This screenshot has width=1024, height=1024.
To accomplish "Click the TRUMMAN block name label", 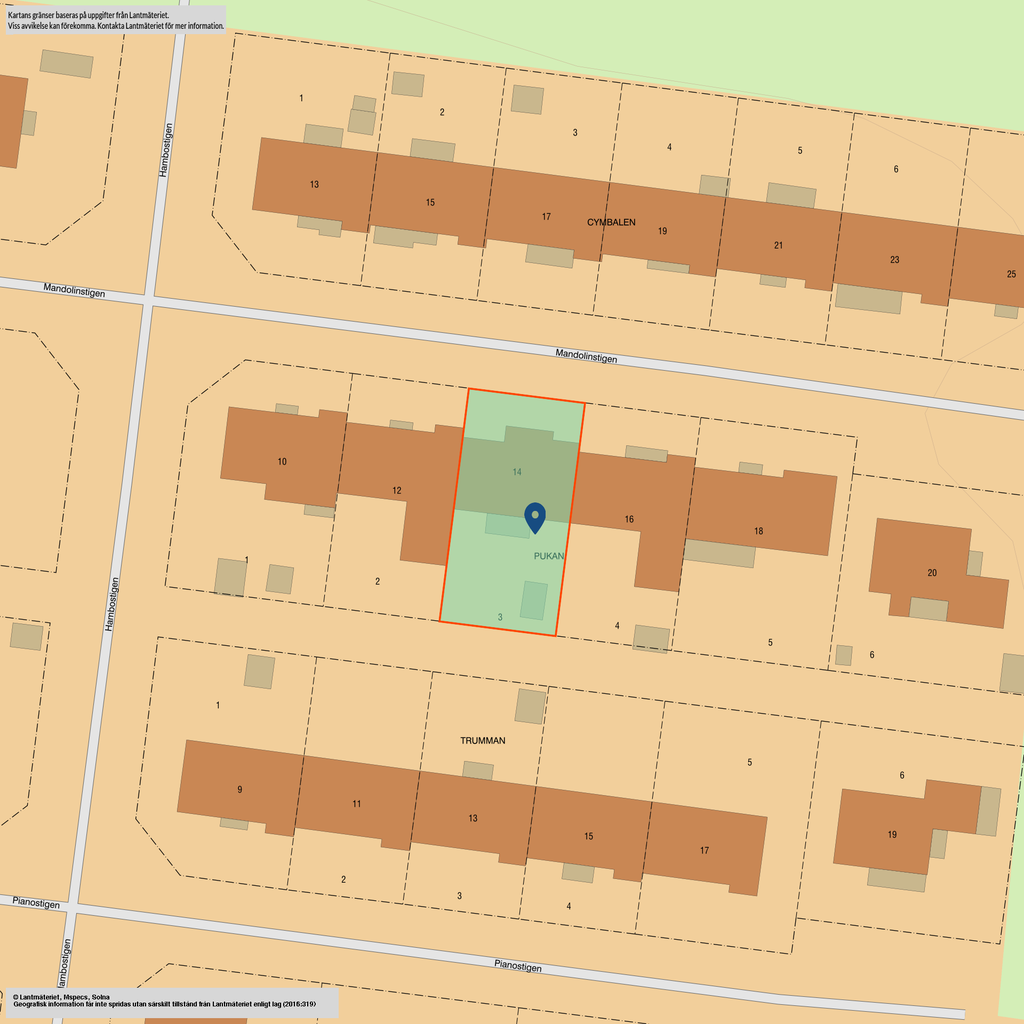I will (x=483, y=741).
